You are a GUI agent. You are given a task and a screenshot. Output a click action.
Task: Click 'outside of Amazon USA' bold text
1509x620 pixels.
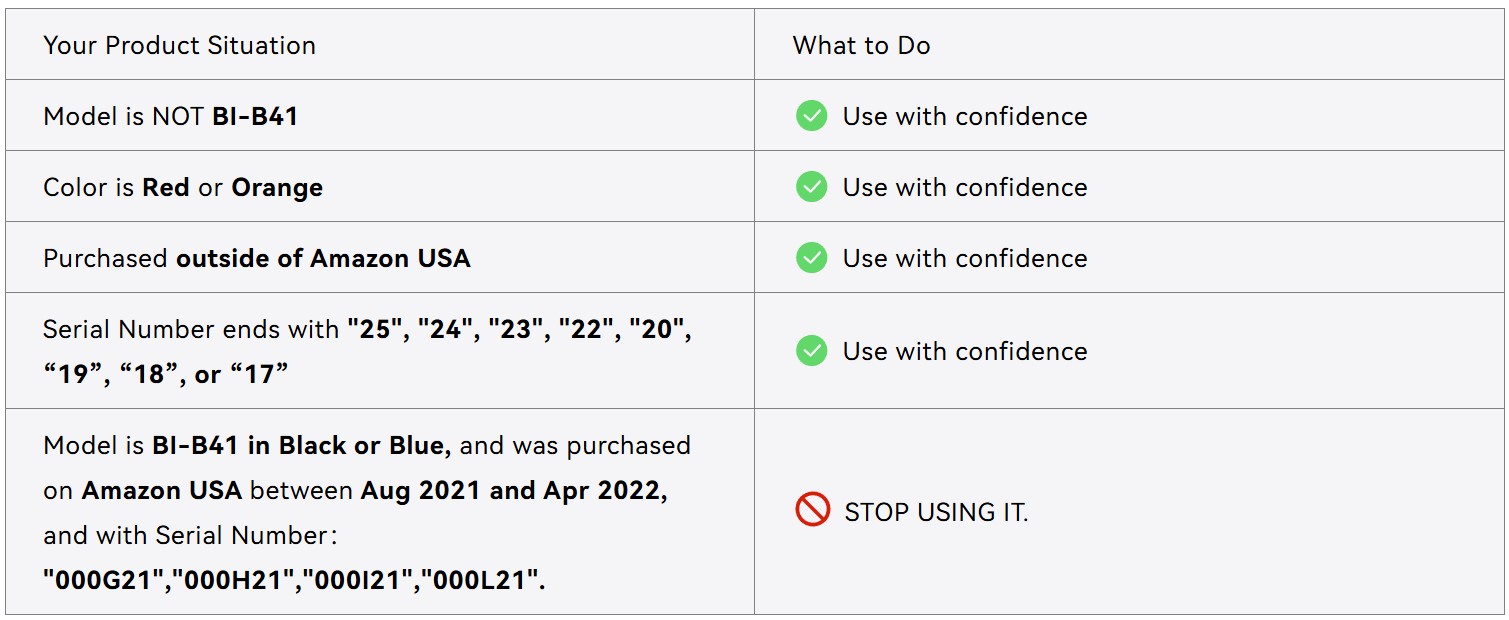[322, 258]
